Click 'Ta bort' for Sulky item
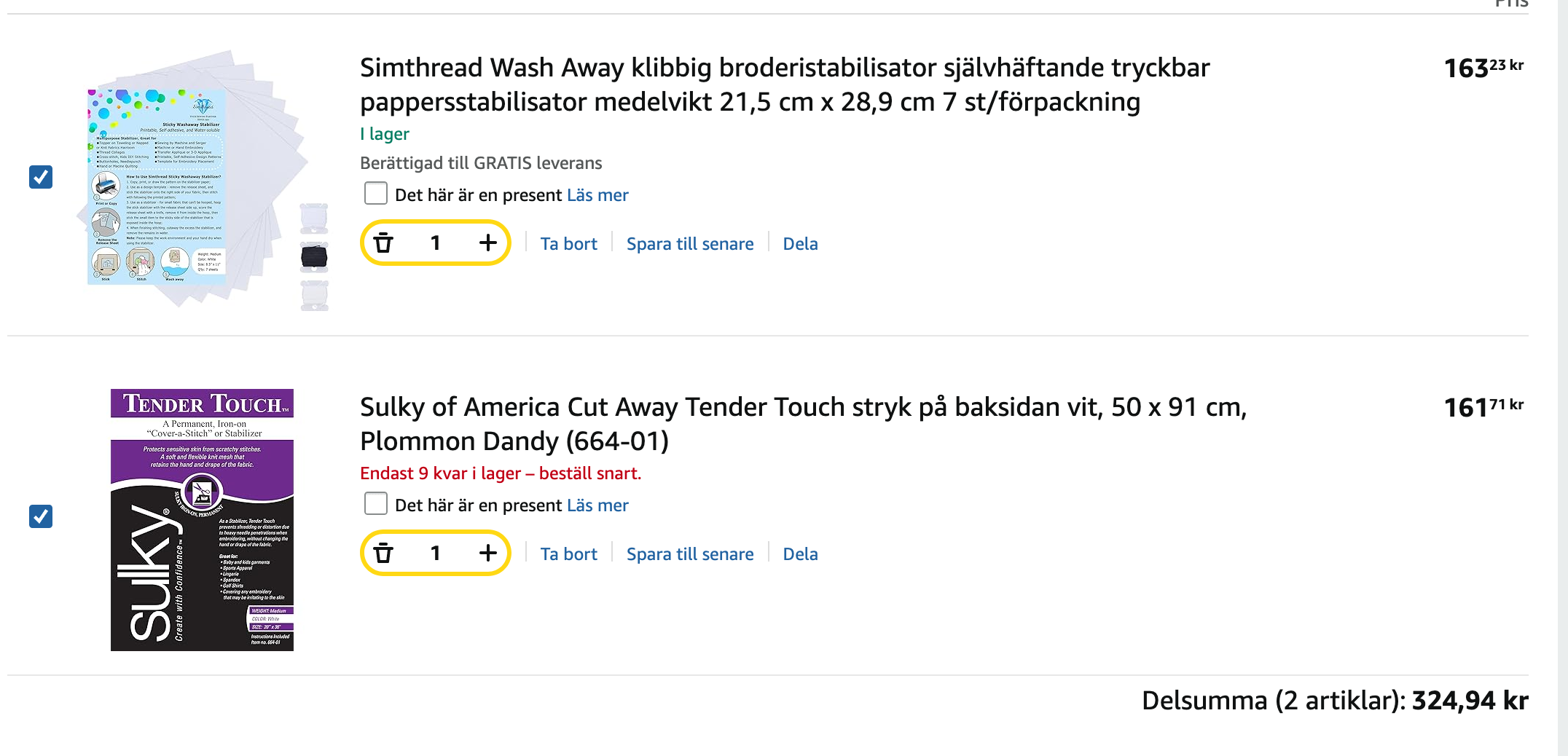1568x756 pixels. 568,554
